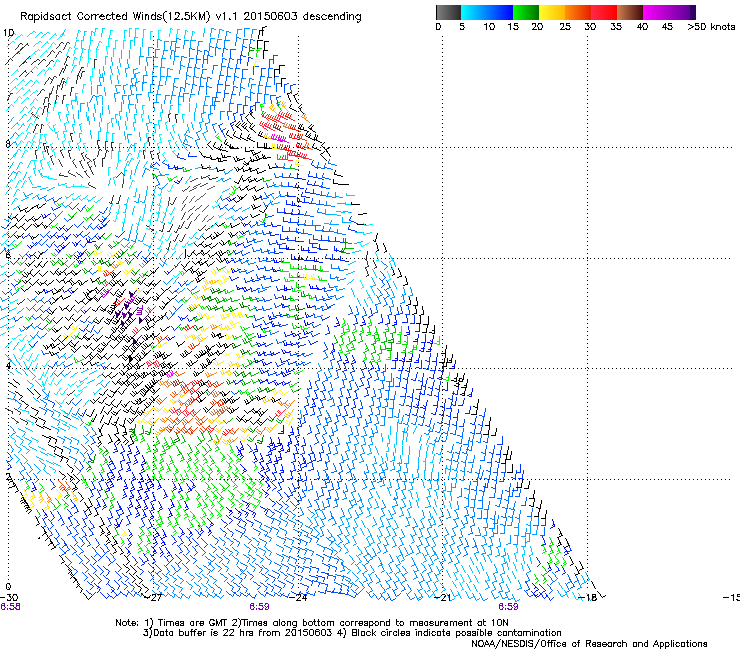Click the longitude label '-30'
The image size is (740, 650).
(x=9, y=597)
